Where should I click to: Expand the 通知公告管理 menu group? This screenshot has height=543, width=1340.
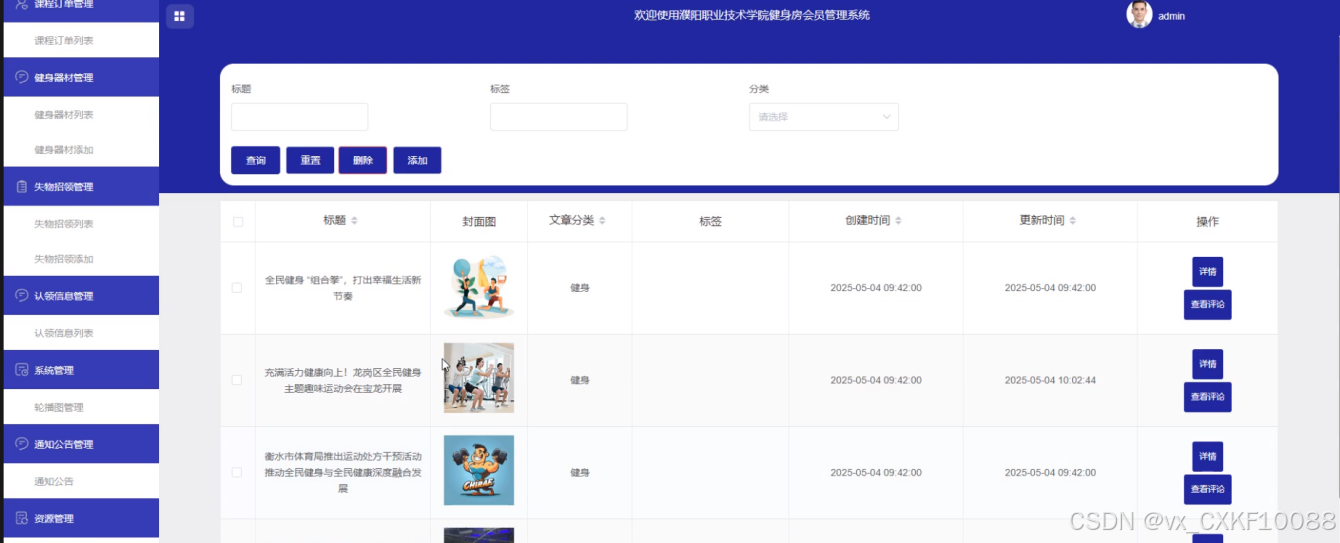80,444
